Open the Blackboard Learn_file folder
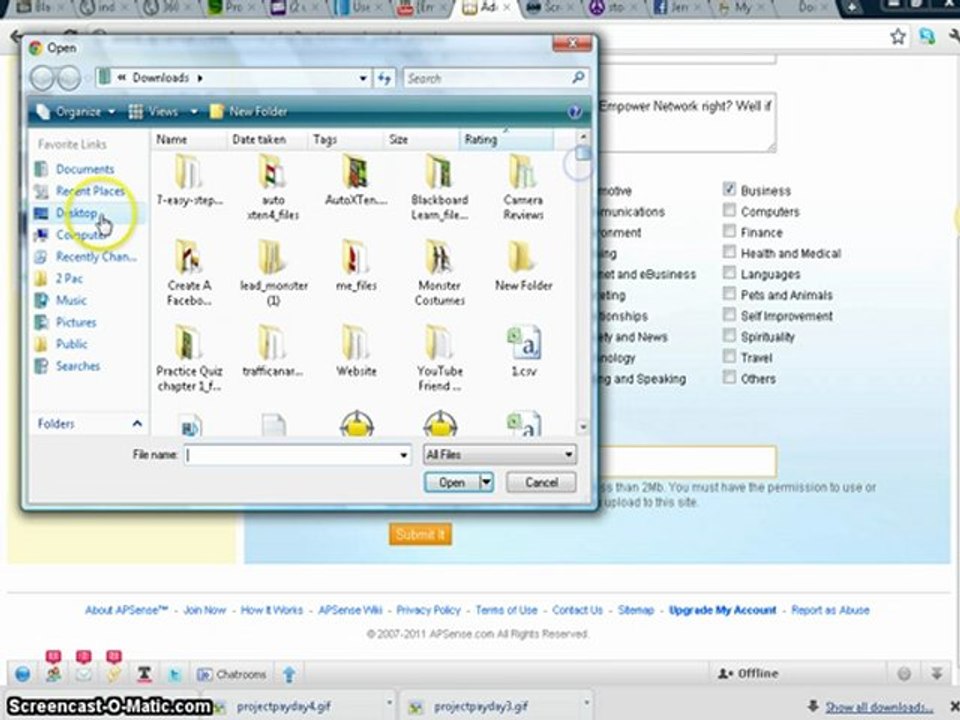 (439, 187)
